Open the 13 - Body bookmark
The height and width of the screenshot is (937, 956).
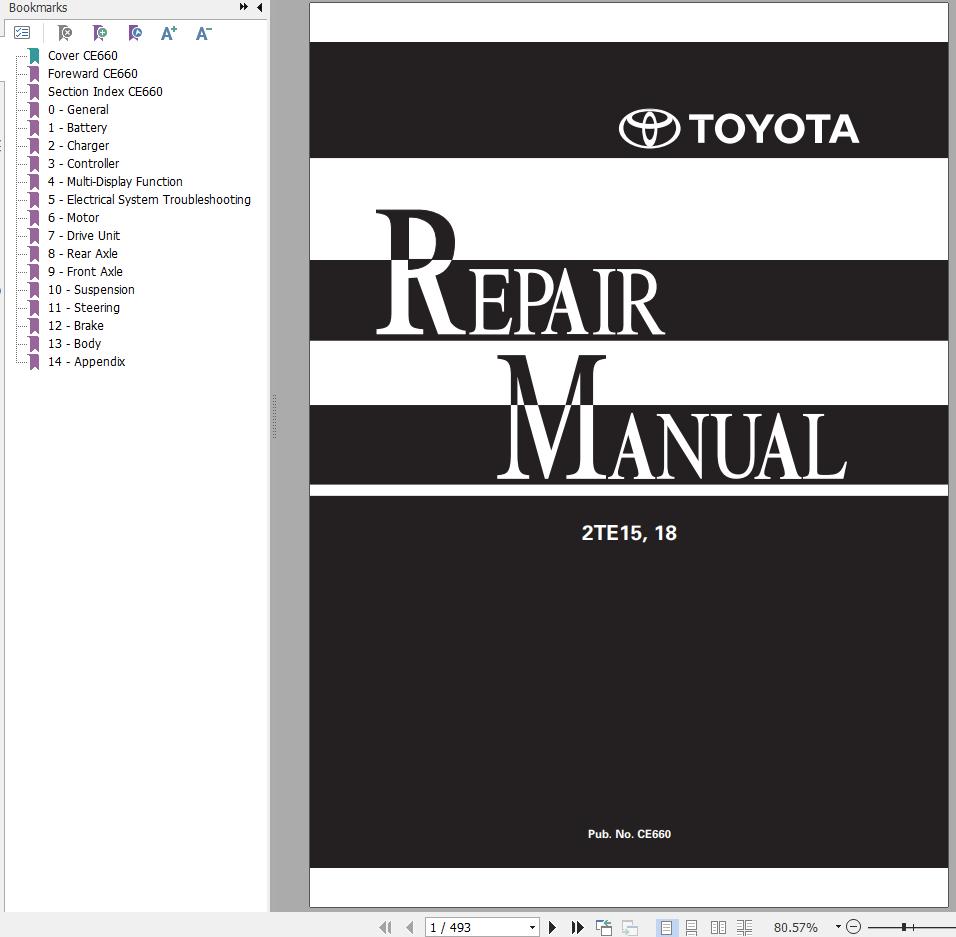[74, 344]
